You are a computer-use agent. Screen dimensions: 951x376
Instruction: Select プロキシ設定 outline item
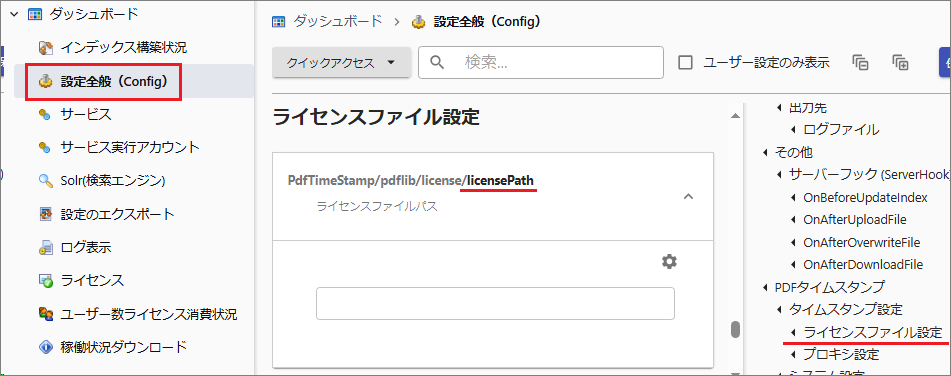tap(841, 354)
